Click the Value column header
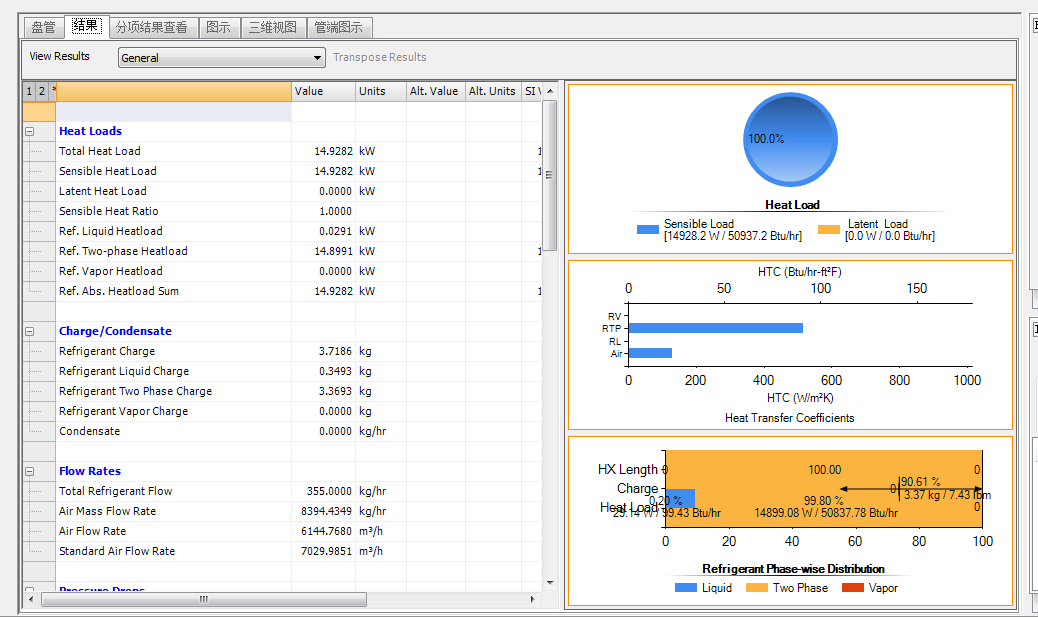Screen dimensions: 1038x617 pos(323,91)
